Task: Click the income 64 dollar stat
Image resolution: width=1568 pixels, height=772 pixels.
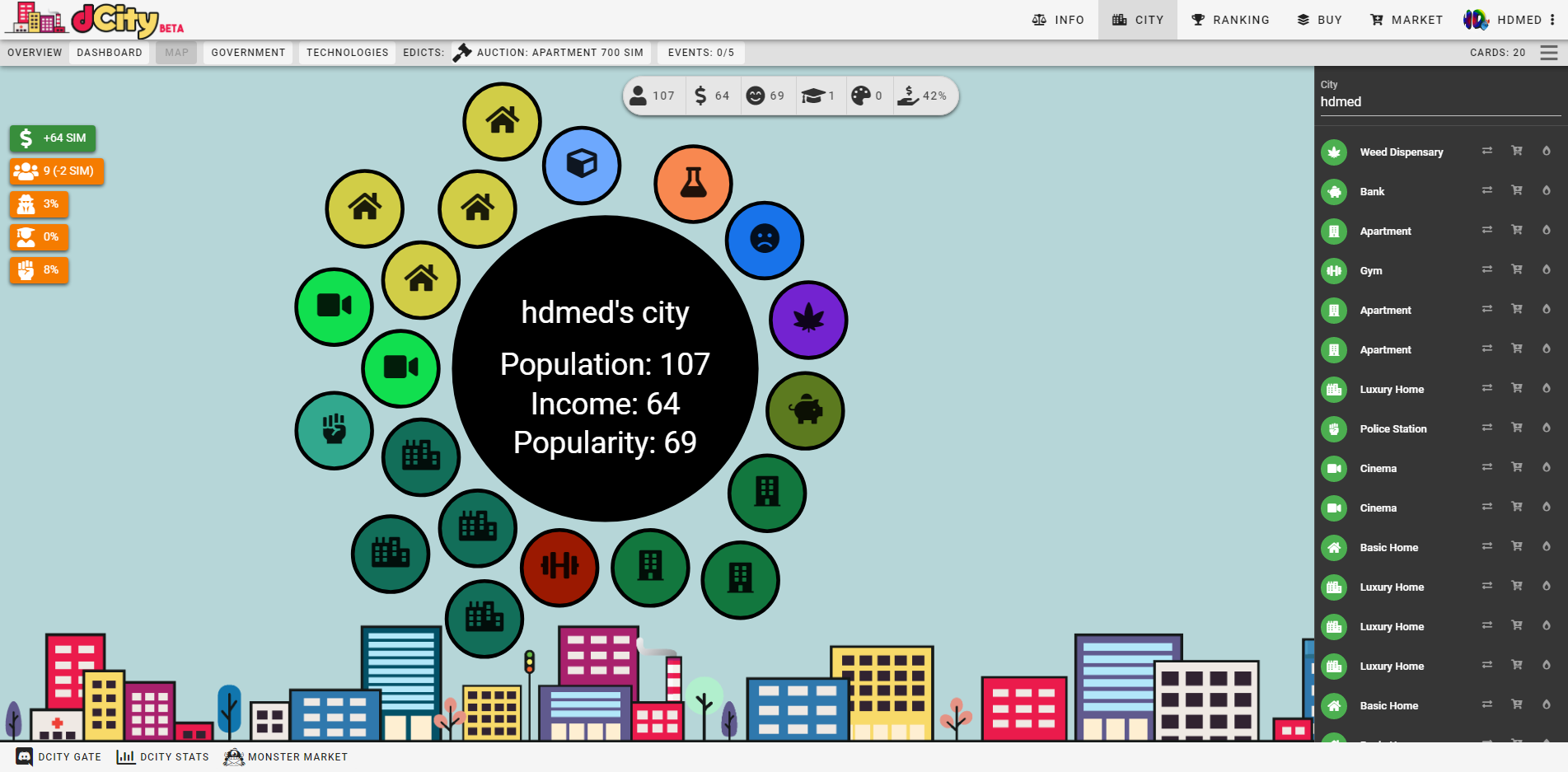Action: [x=712, y=96]
